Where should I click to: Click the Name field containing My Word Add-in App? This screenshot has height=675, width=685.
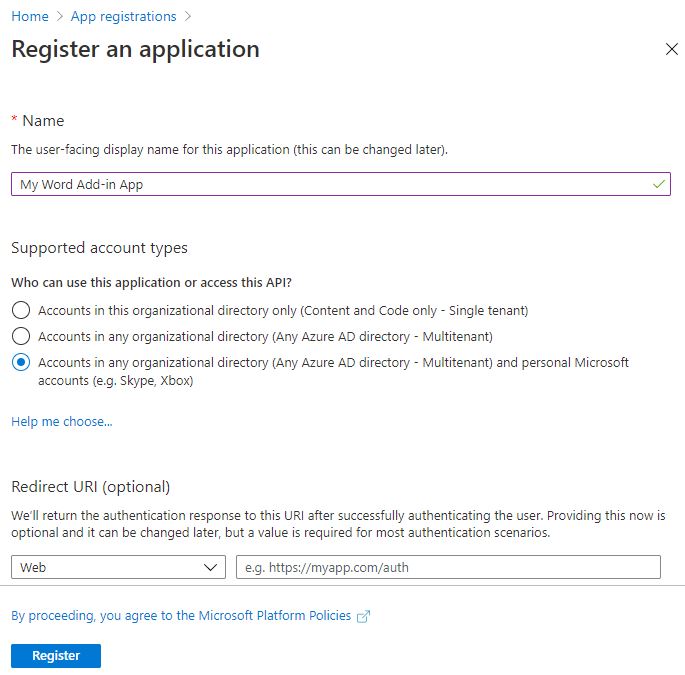click(330, 184)
